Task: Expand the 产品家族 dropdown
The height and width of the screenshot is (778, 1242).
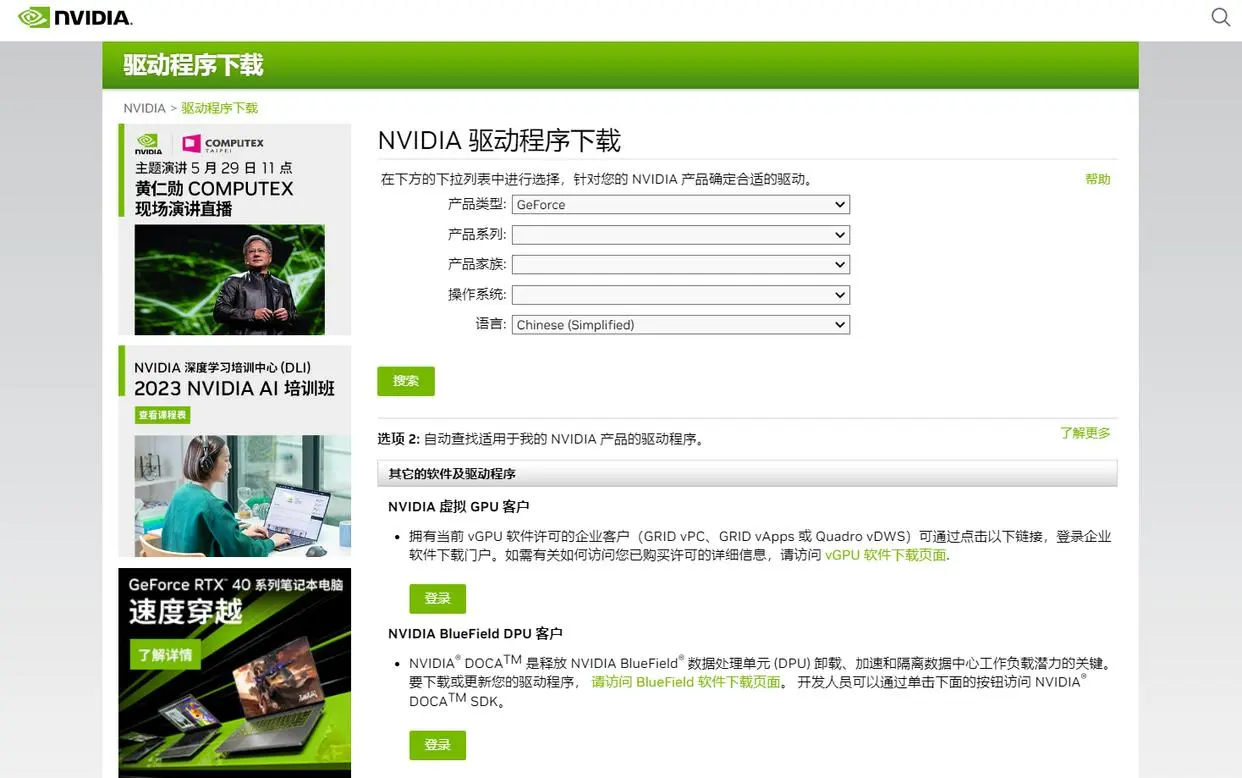Action: click(x=680, y=265)
